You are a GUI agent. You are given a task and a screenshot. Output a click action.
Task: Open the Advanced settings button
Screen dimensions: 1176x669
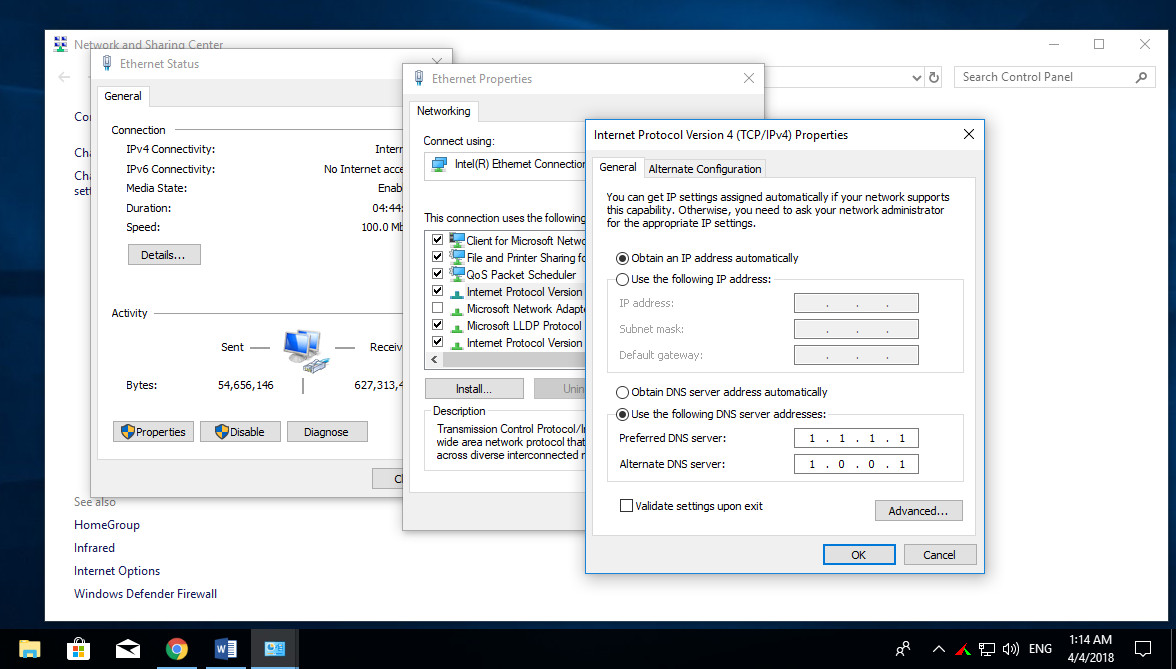coord(918,511)
